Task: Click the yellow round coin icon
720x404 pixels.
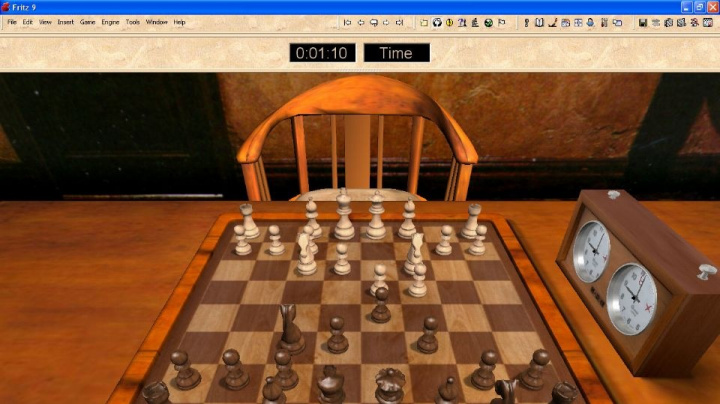Action: point(450,22)
